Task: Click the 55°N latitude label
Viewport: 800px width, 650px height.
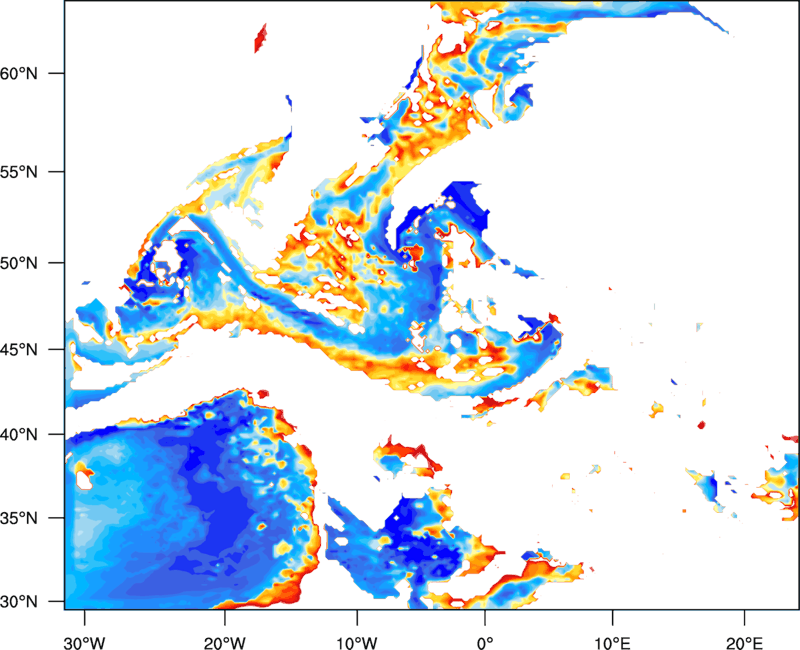Action: click(x=19, y=172)
